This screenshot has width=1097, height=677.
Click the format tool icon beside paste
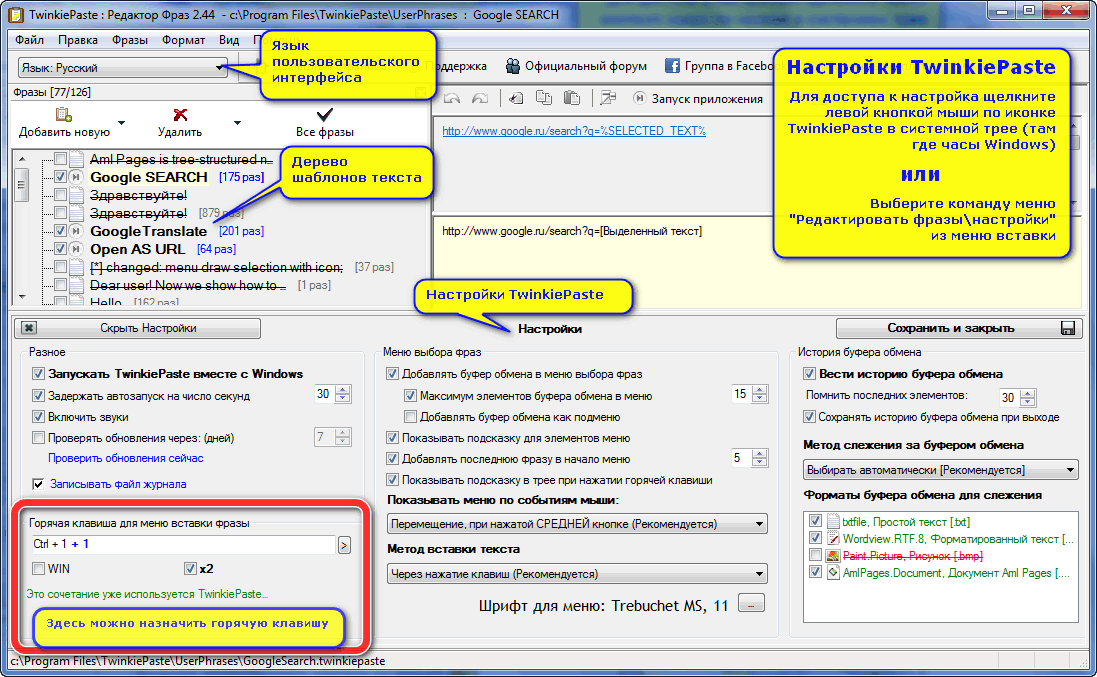608,99
